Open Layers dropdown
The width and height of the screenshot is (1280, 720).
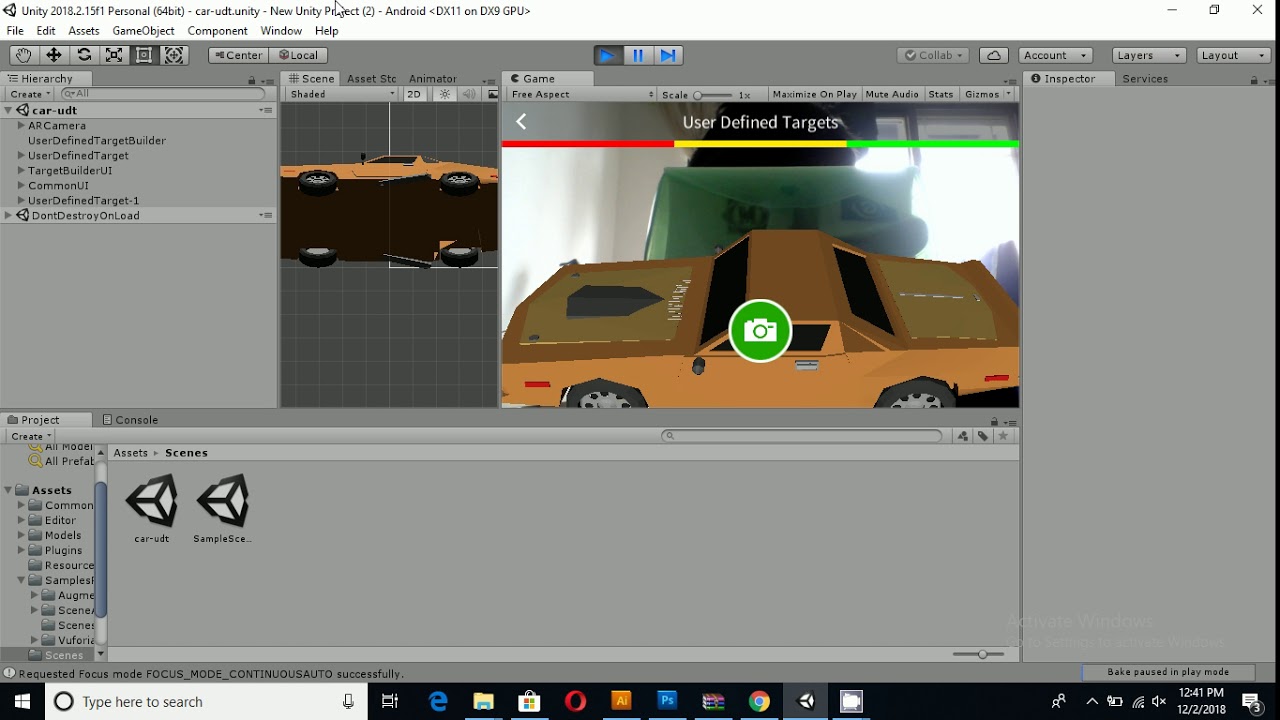pos(1149,55)
